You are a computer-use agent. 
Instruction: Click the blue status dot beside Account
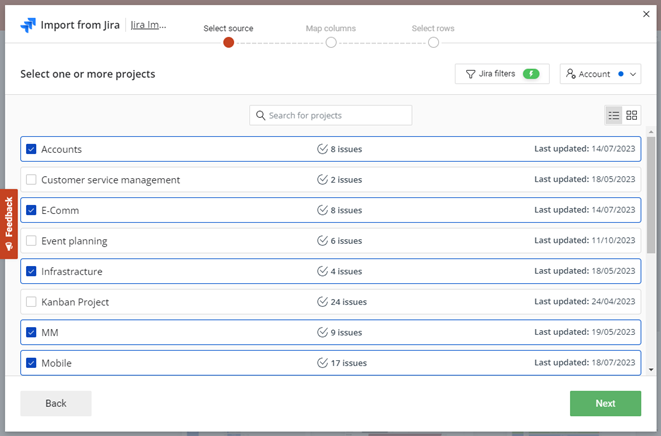(621, 74)
